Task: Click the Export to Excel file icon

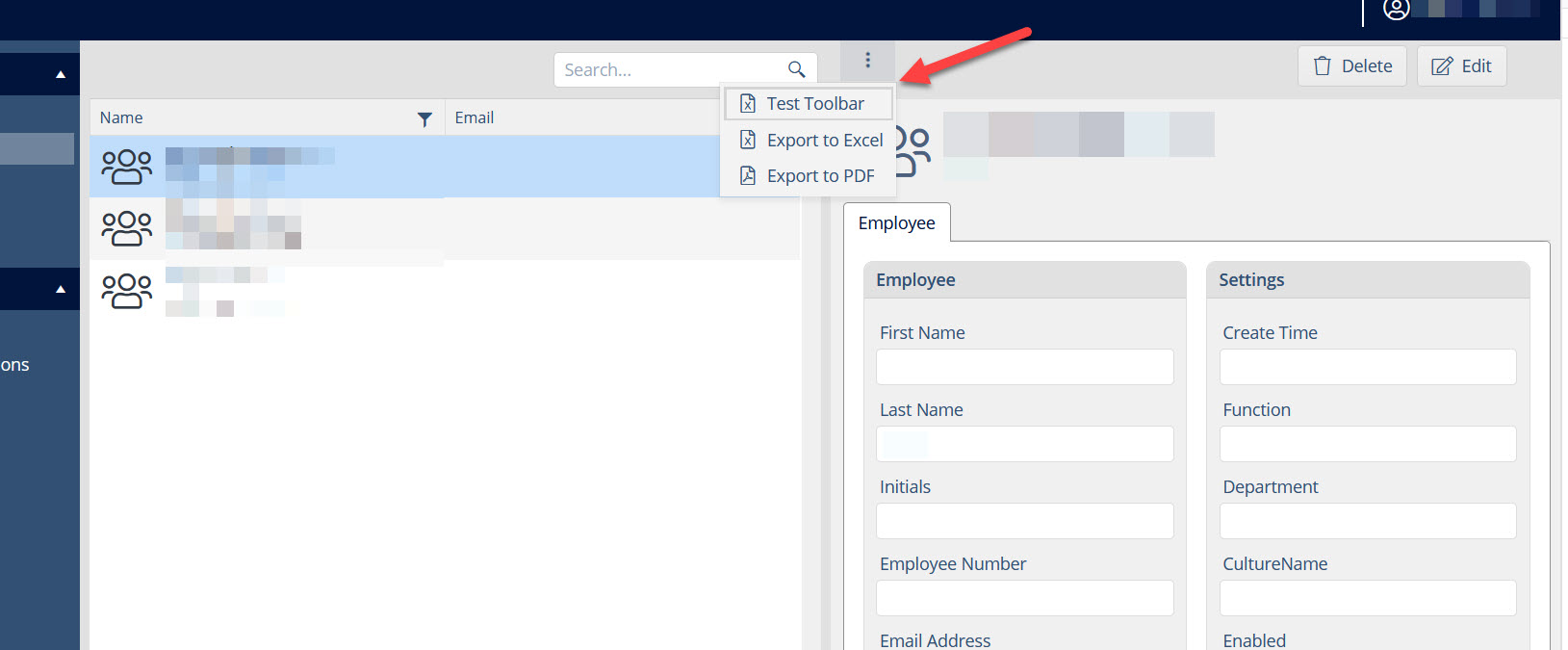Action: [748, 140]
